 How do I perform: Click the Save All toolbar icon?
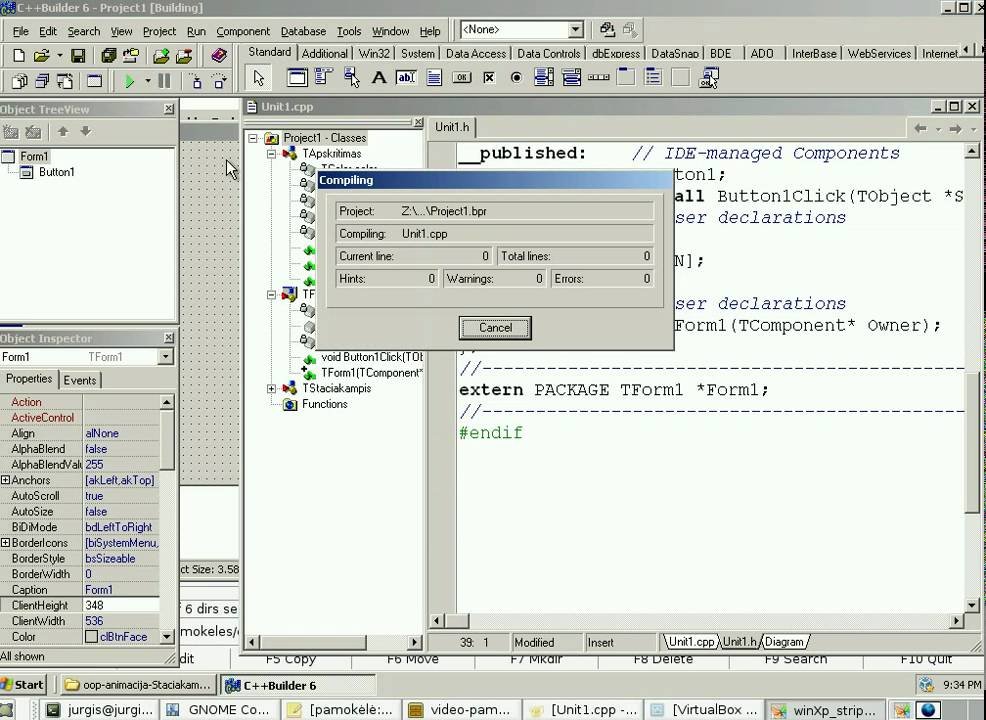[109, 56]
